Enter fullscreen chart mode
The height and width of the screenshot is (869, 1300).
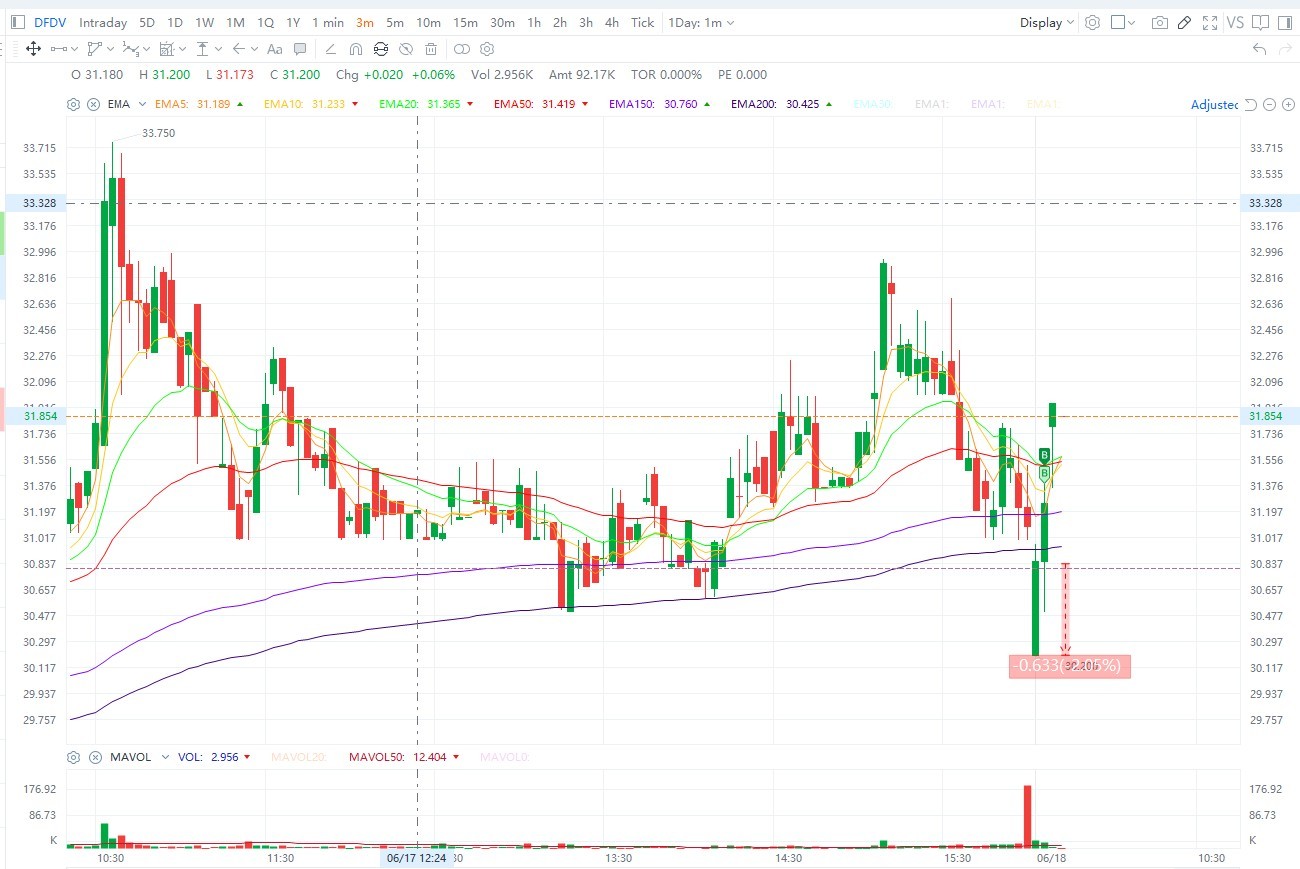pyautogui.click(x=1210, y=22)
